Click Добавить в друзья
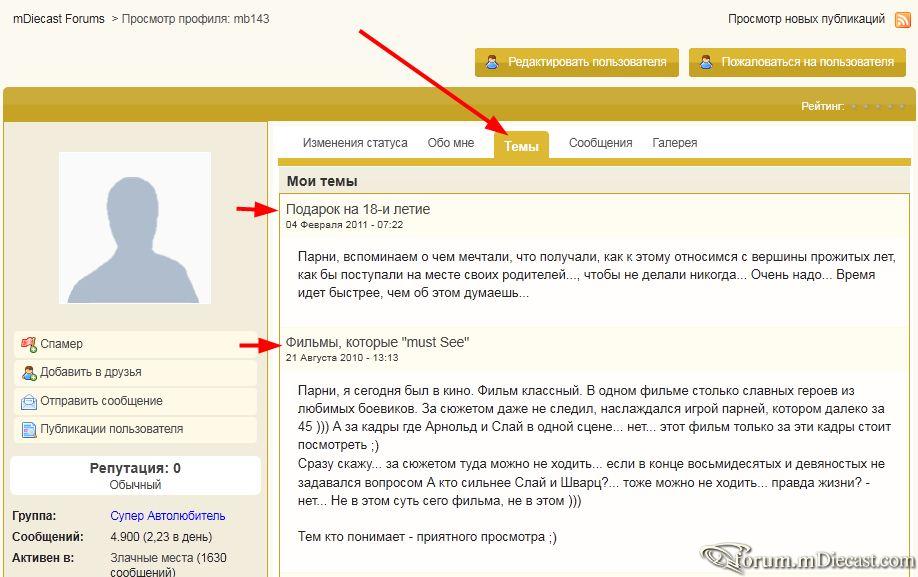 coord(135,372)
